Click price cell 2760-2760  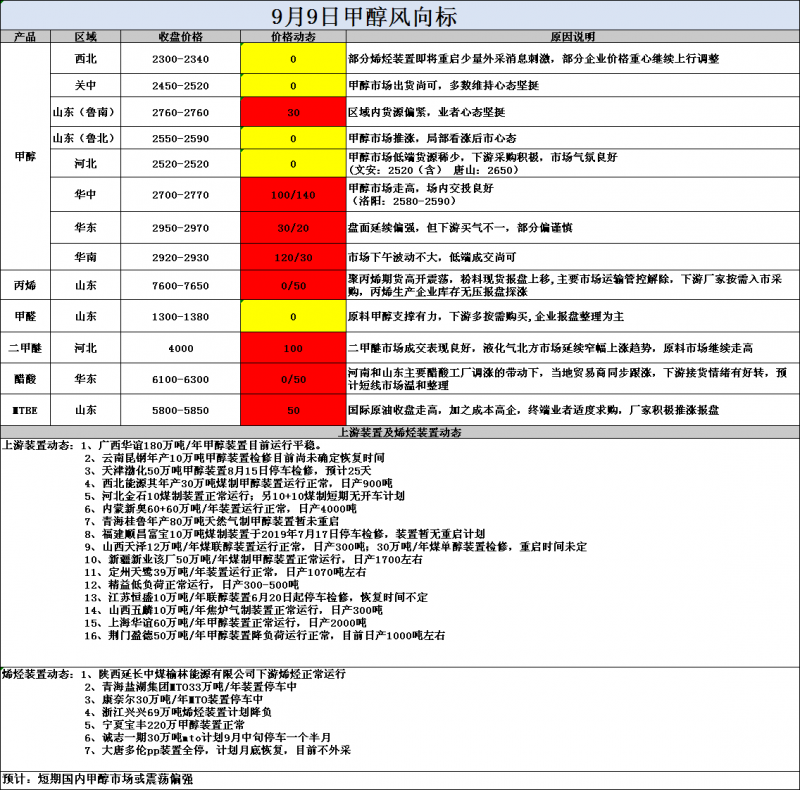180,112
